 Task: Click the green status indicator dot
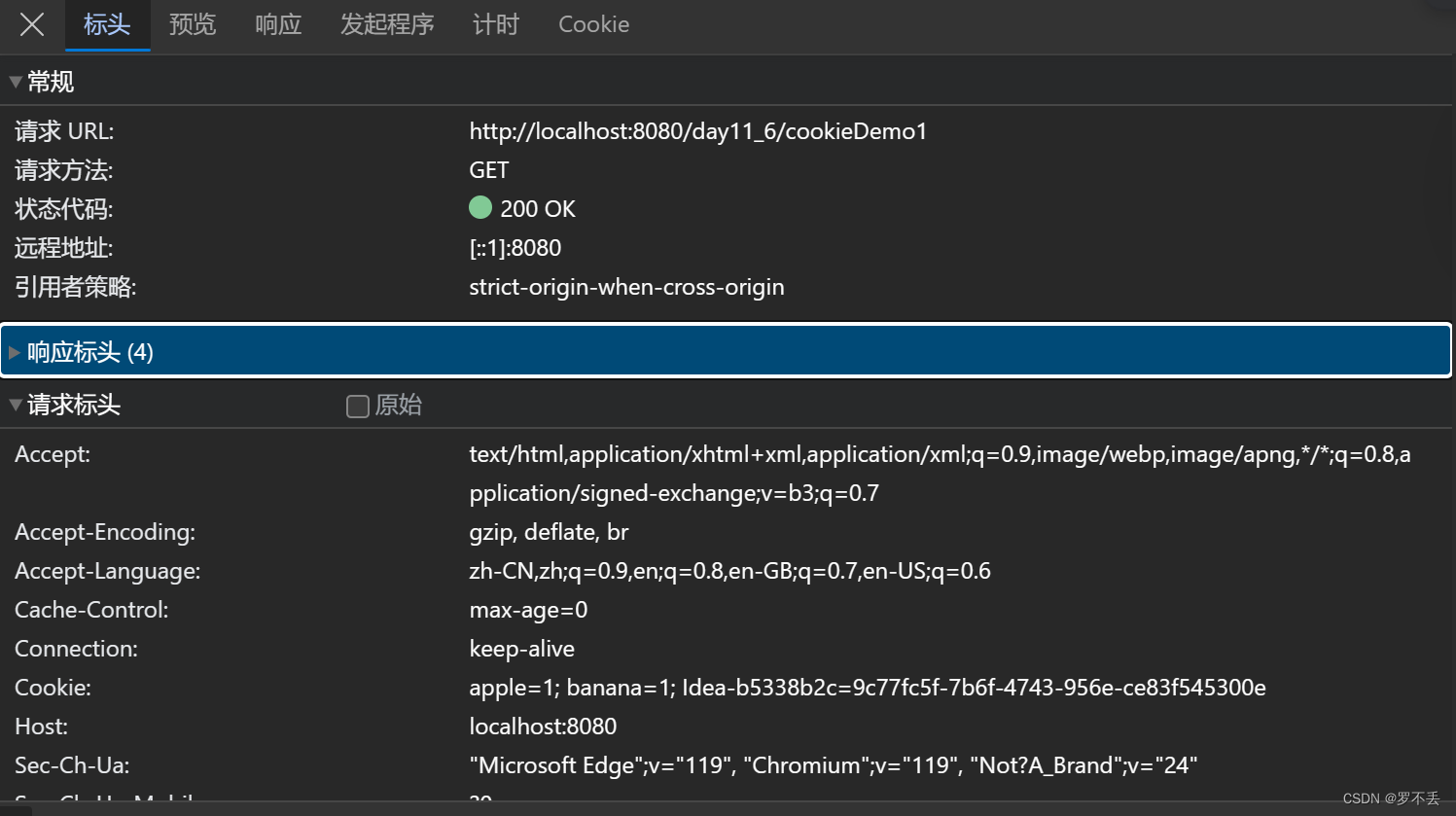tap(480, 207)
